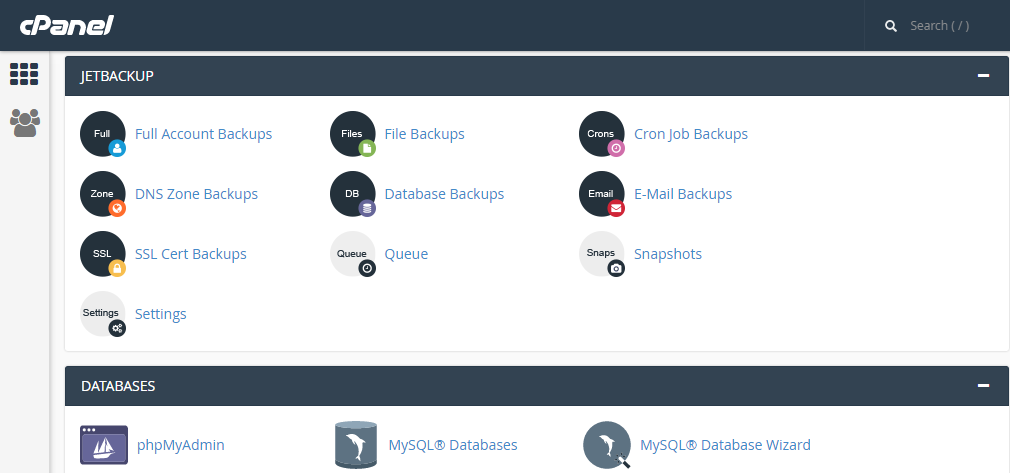1010x473 pixels.
Task: Click the JETBACKUP header title
Action: click(117, 76)
